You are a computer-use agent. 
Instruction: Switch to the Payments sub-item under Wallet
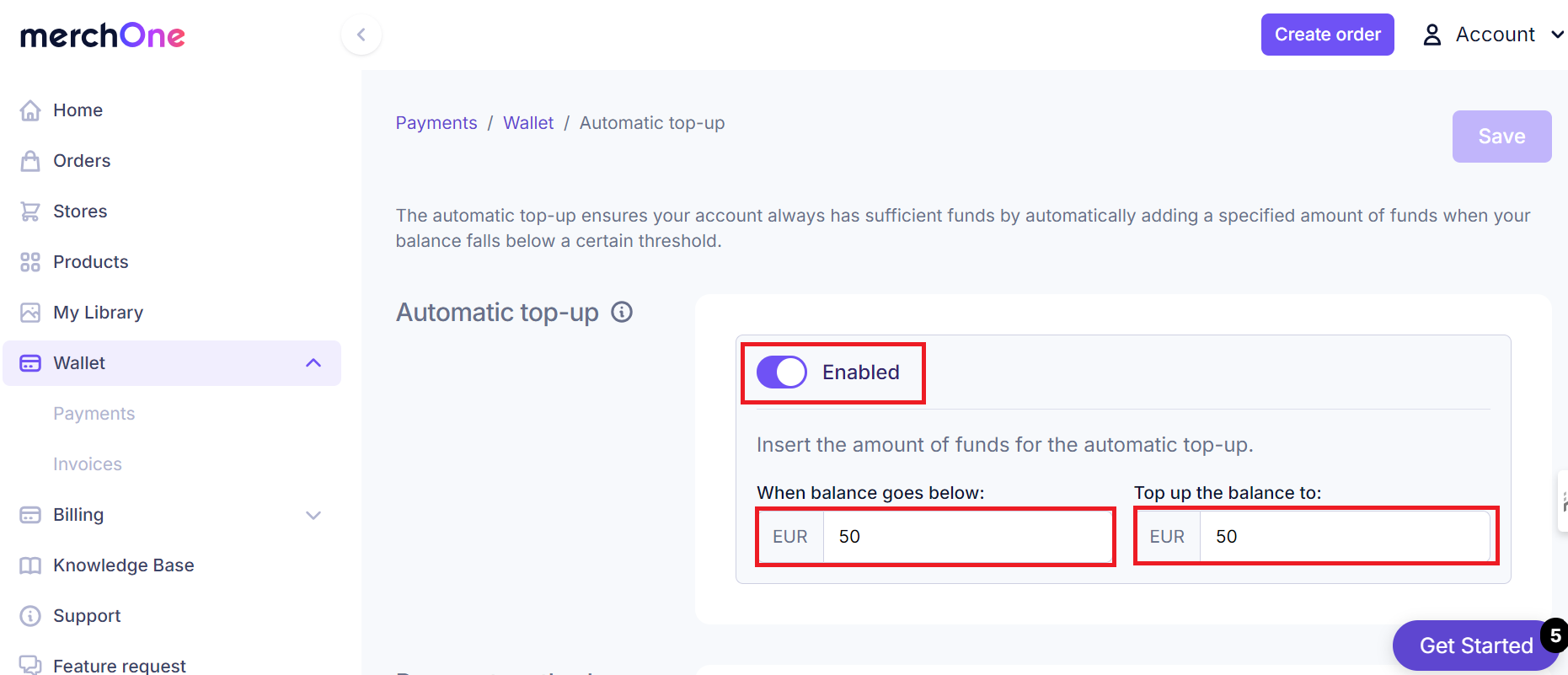pos(94,413)
